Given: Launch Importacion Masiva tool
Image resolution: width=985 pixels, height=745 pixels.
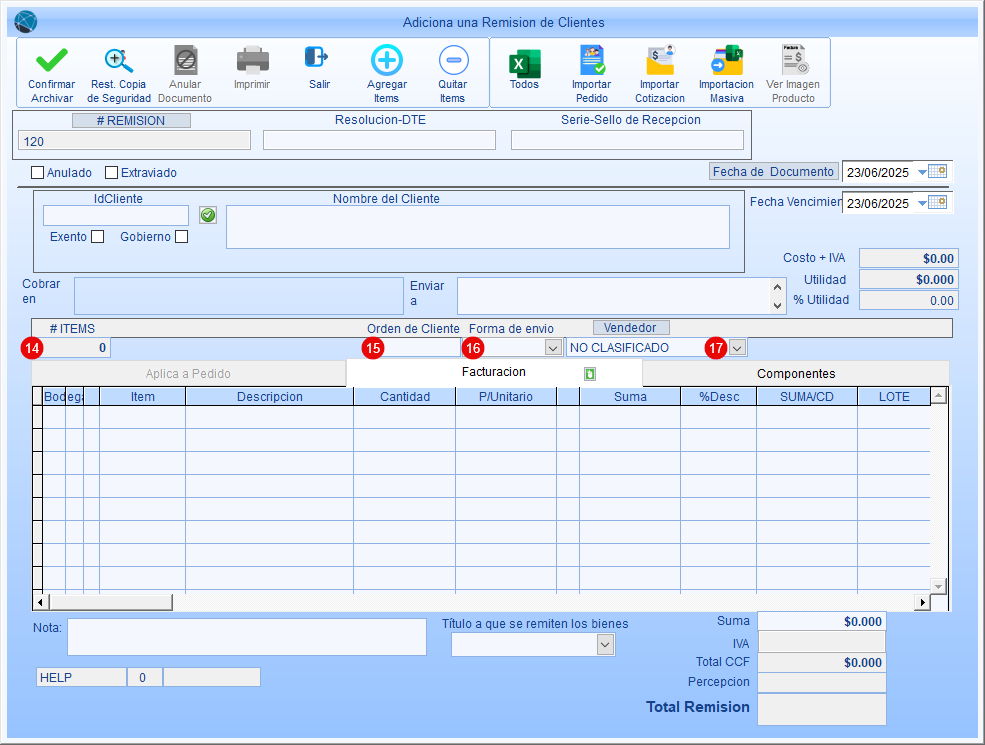Looking at the screenshot, I should tap(726, 62).
